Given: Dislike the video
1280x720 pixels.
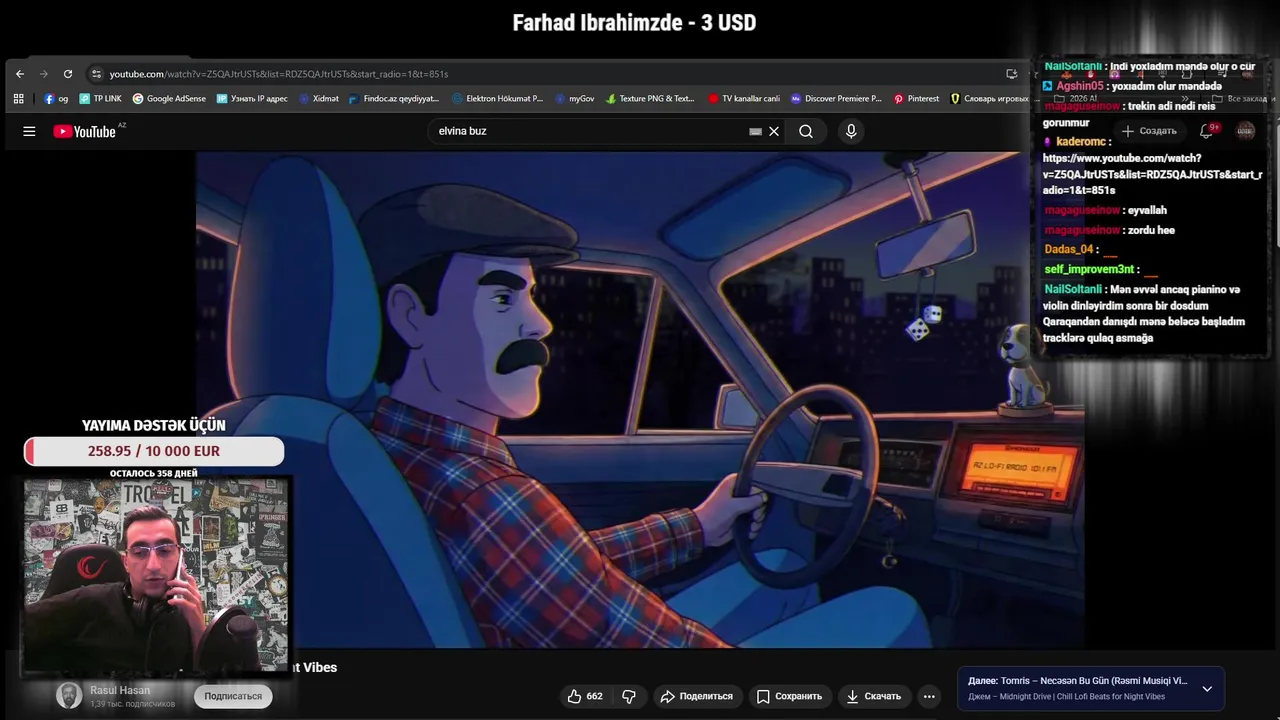Looking at the screenshot, I should click(x=629, y=696).
